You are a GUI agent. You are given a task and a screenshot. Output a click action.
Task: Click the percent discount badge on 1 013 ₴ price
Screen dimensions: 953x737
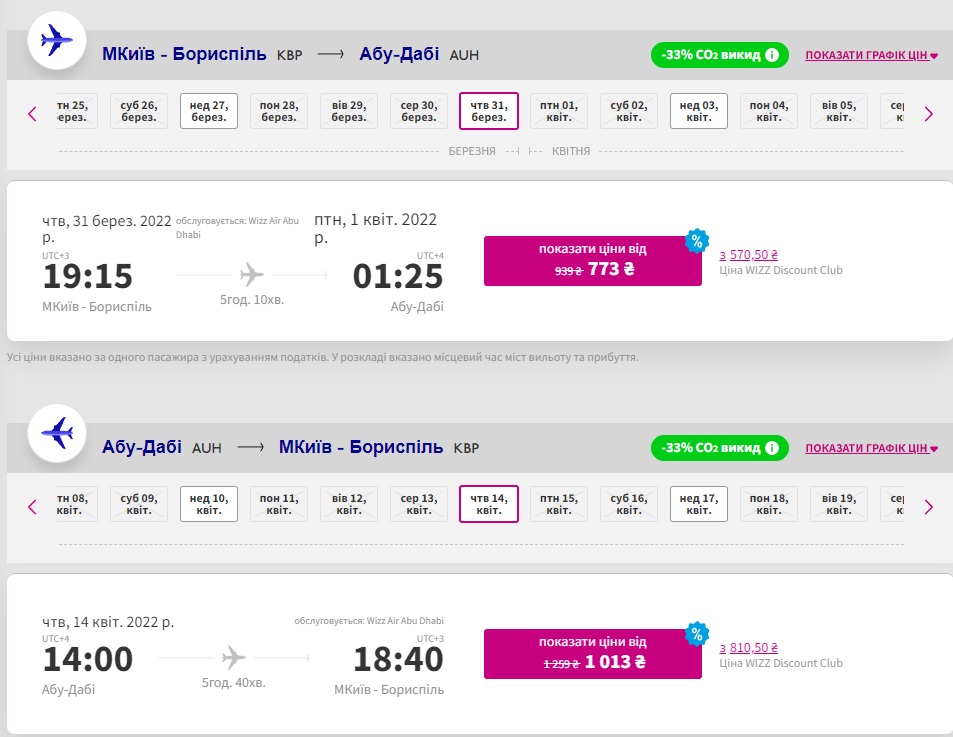click(696, 634)
